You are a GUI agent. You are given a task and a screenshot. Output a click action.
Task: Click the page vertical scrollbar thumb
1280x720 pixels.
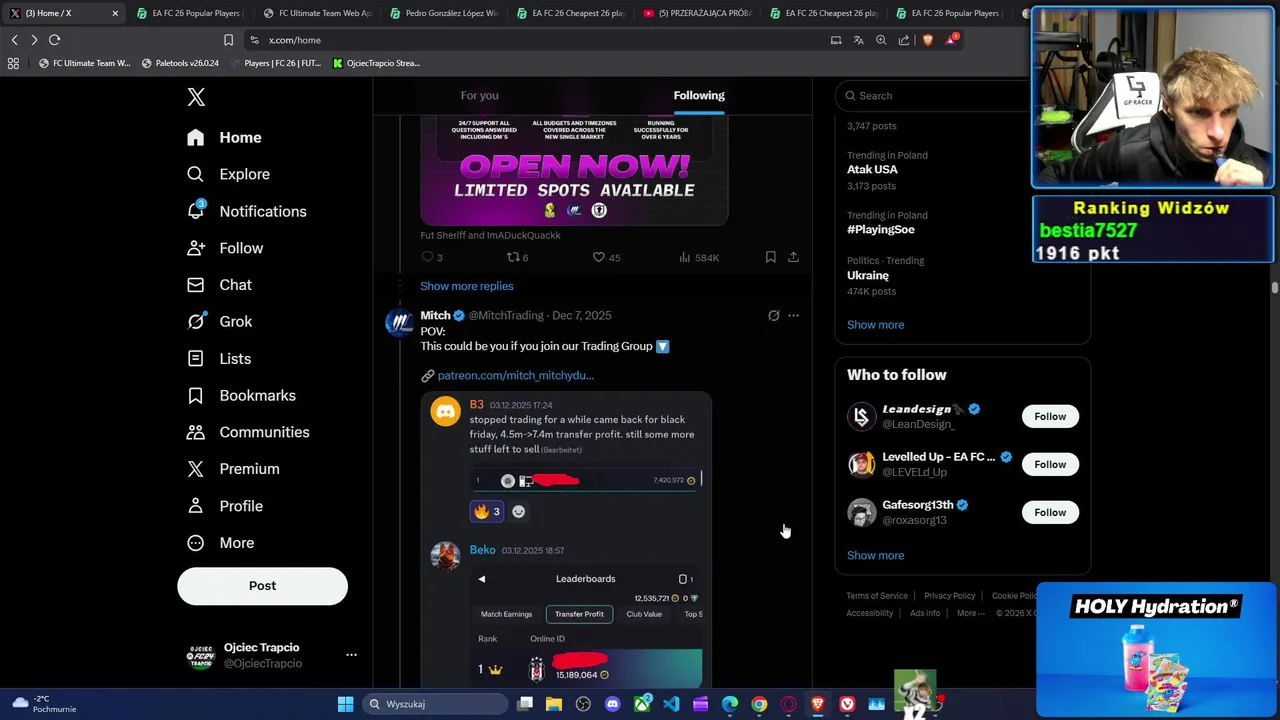pos(1274,288)
